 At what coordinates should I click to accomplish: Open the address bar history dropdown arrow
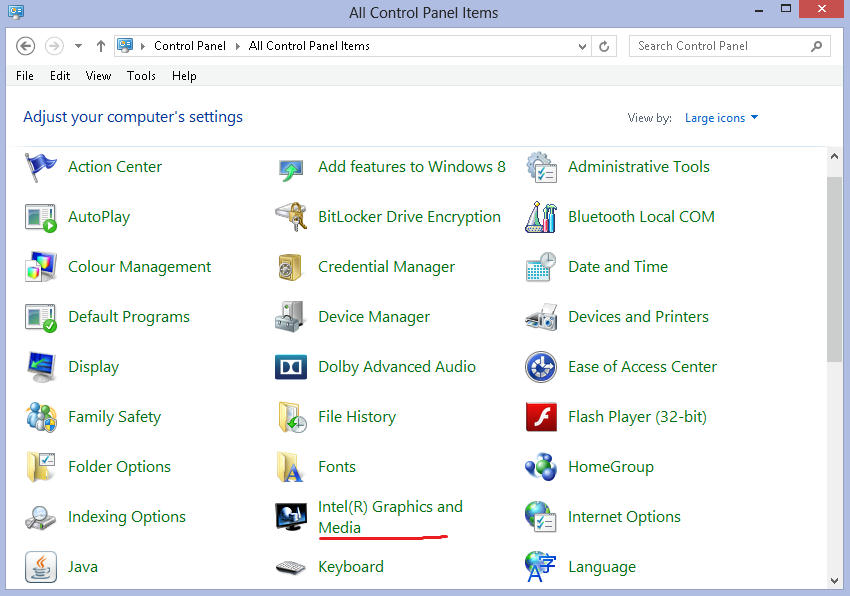point(583,46)
